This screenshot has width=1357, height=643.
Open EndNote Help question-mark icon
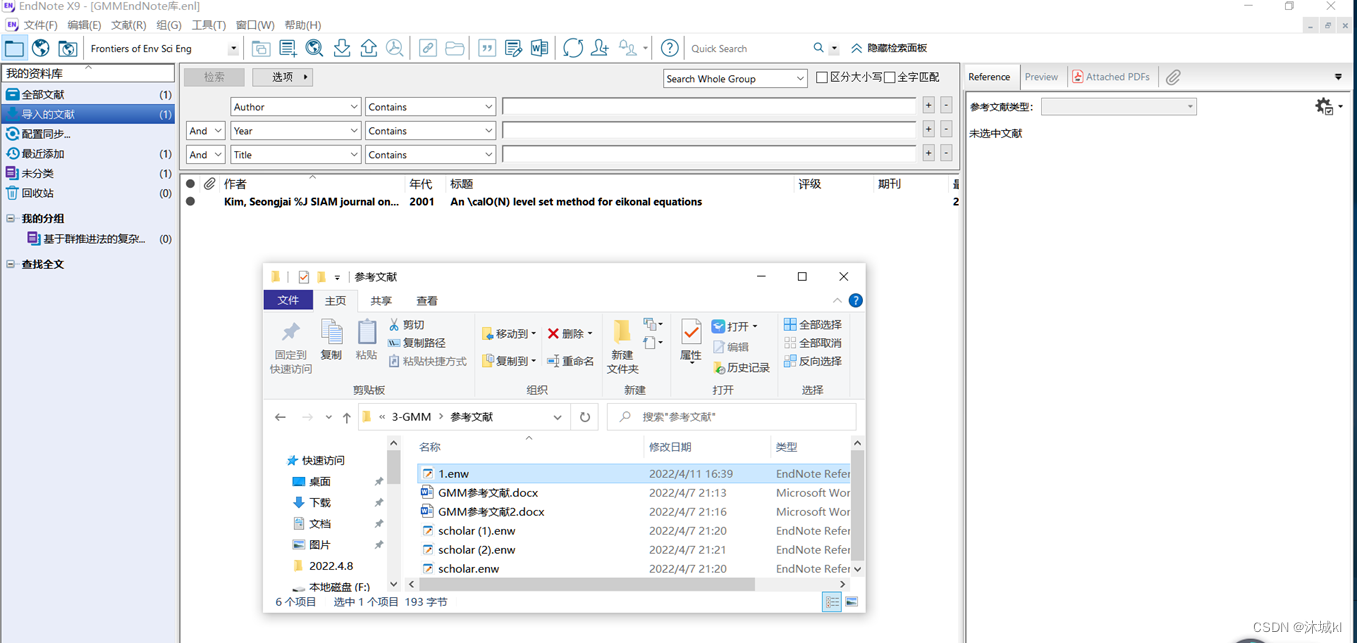(x=670, y=48)
